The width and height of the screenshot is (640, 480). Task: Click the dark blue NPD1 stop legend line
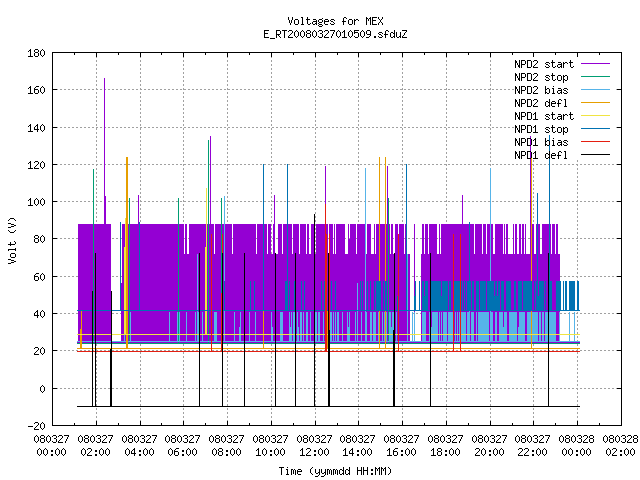(x=595, y=129)
